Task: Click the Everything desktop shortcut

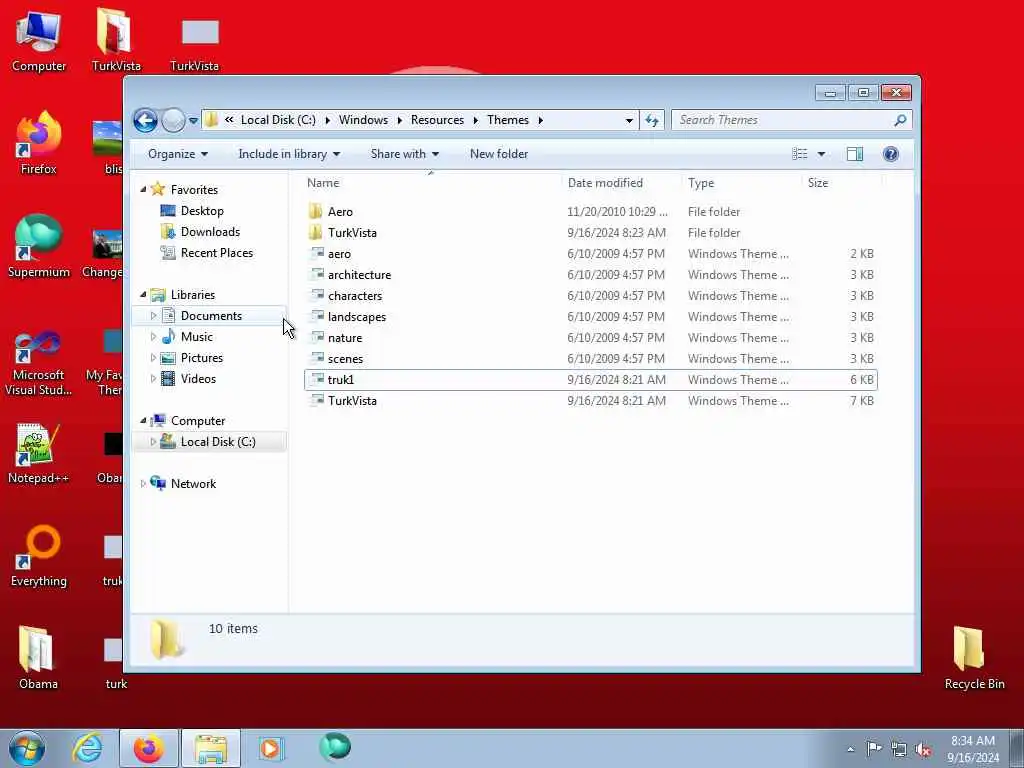Action: (39, 556)
